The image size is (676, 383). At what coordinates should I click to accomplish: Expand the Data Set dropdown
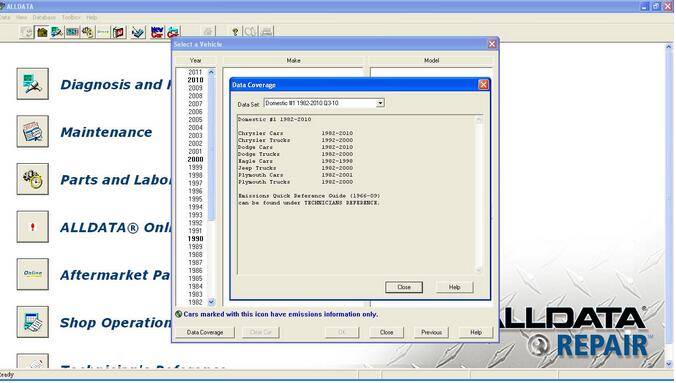[x=380, y=103]
